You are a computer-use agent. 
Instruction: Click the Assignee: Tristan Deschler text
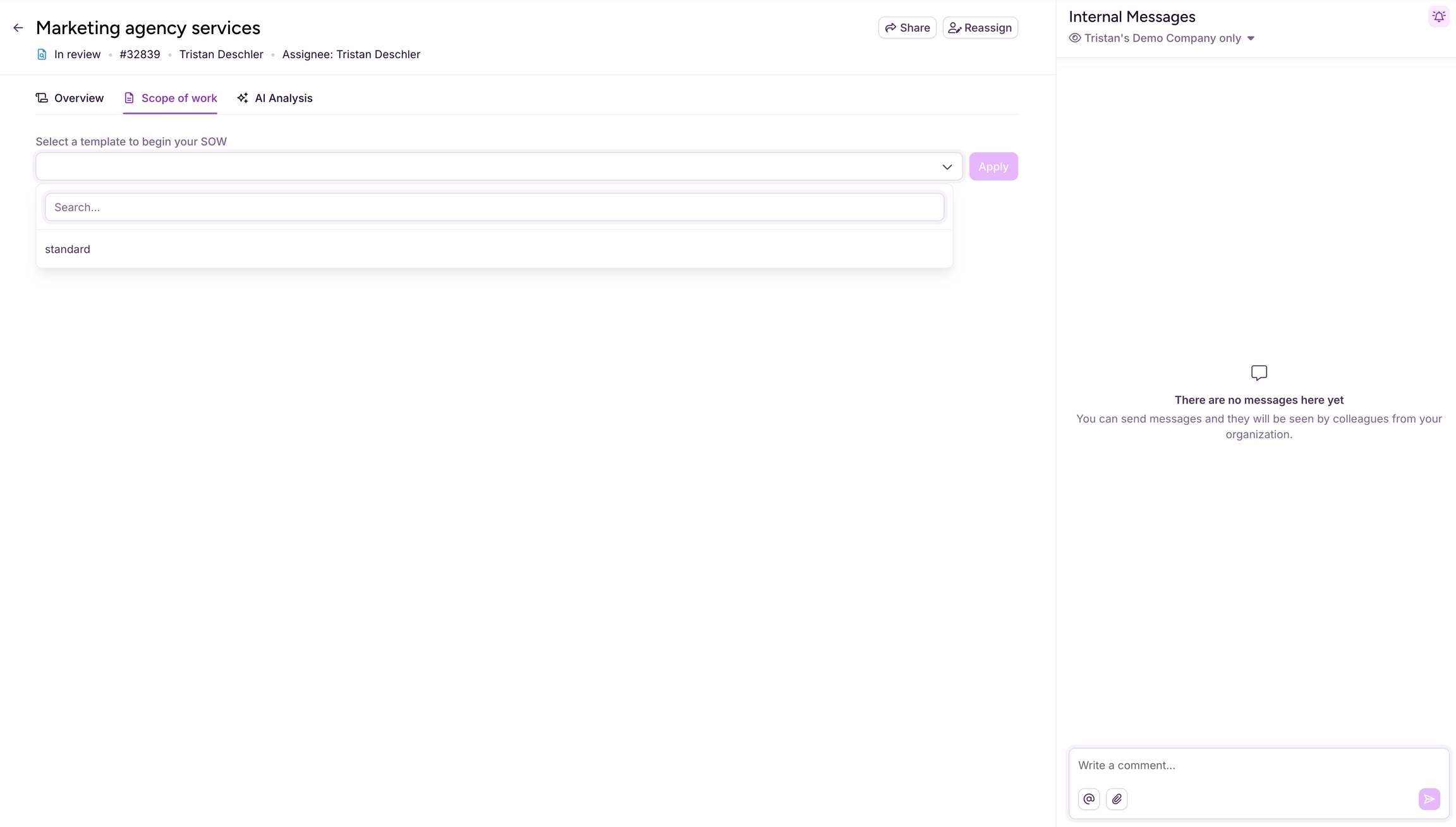pyautogui.click(x=351, y=54)
